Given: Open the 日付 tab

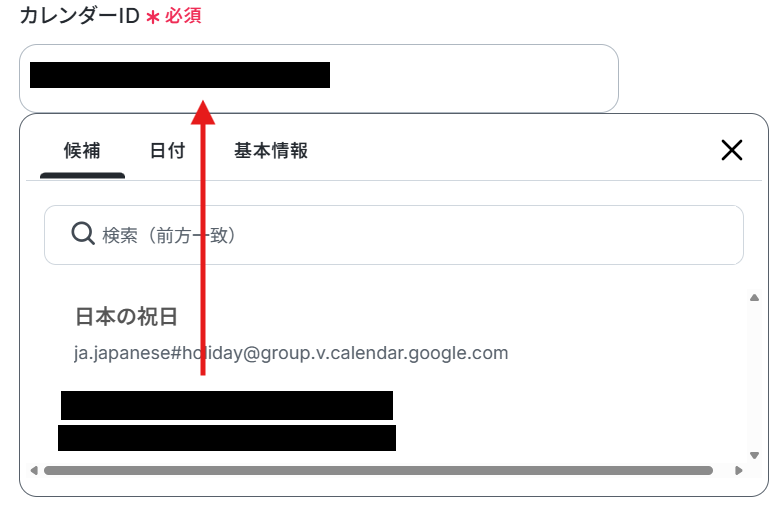Looking at the screenshot, I should click(168, 151).
